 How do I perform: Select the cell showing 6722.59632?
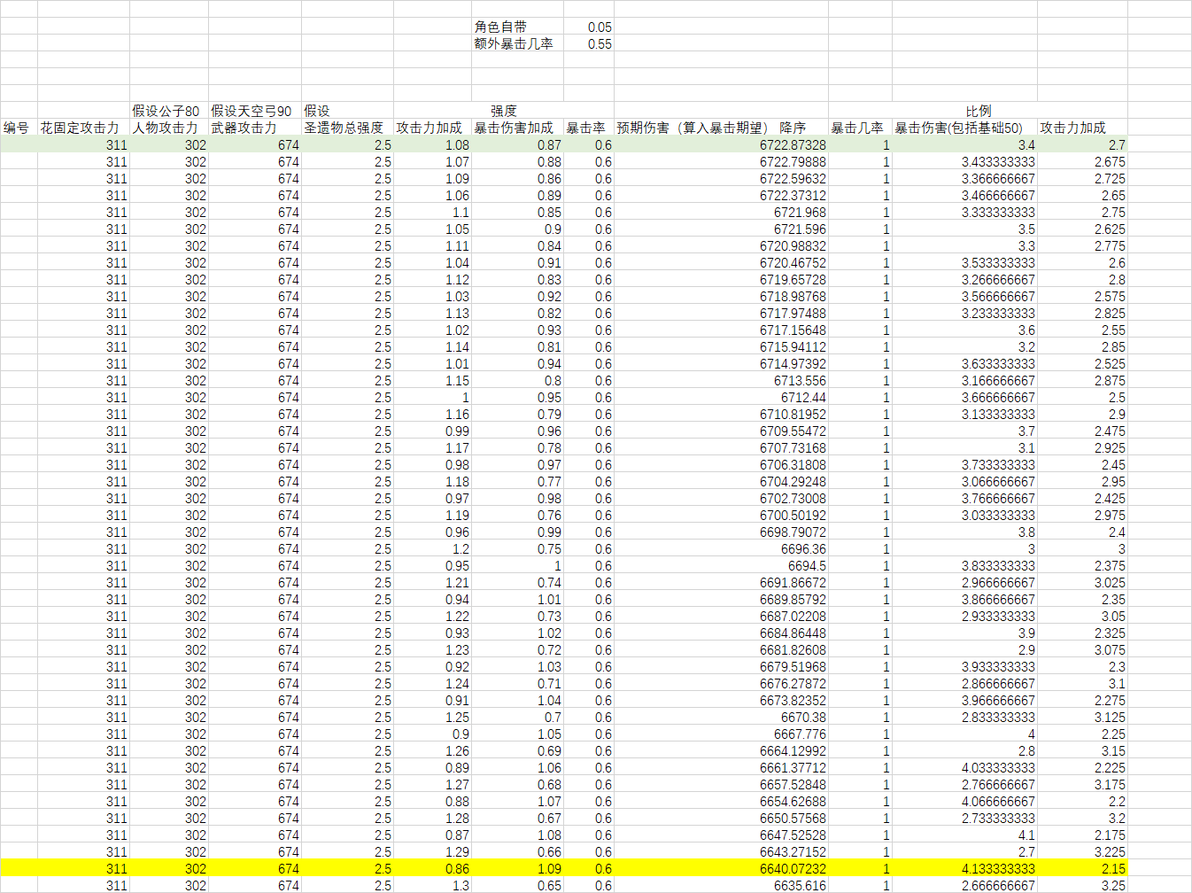721,179
